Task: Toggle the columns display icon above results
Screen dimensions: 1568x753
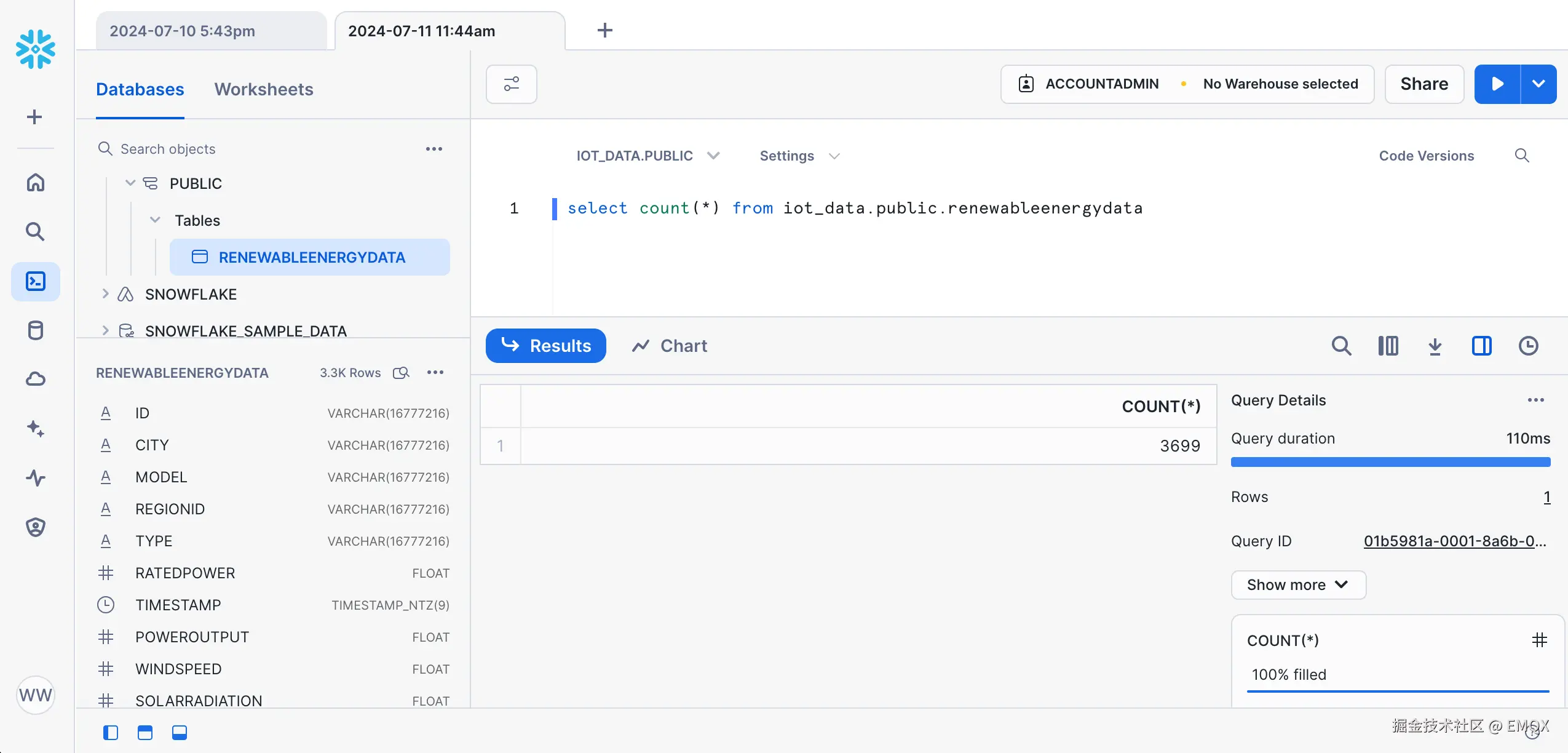Action: point(1388,346)
